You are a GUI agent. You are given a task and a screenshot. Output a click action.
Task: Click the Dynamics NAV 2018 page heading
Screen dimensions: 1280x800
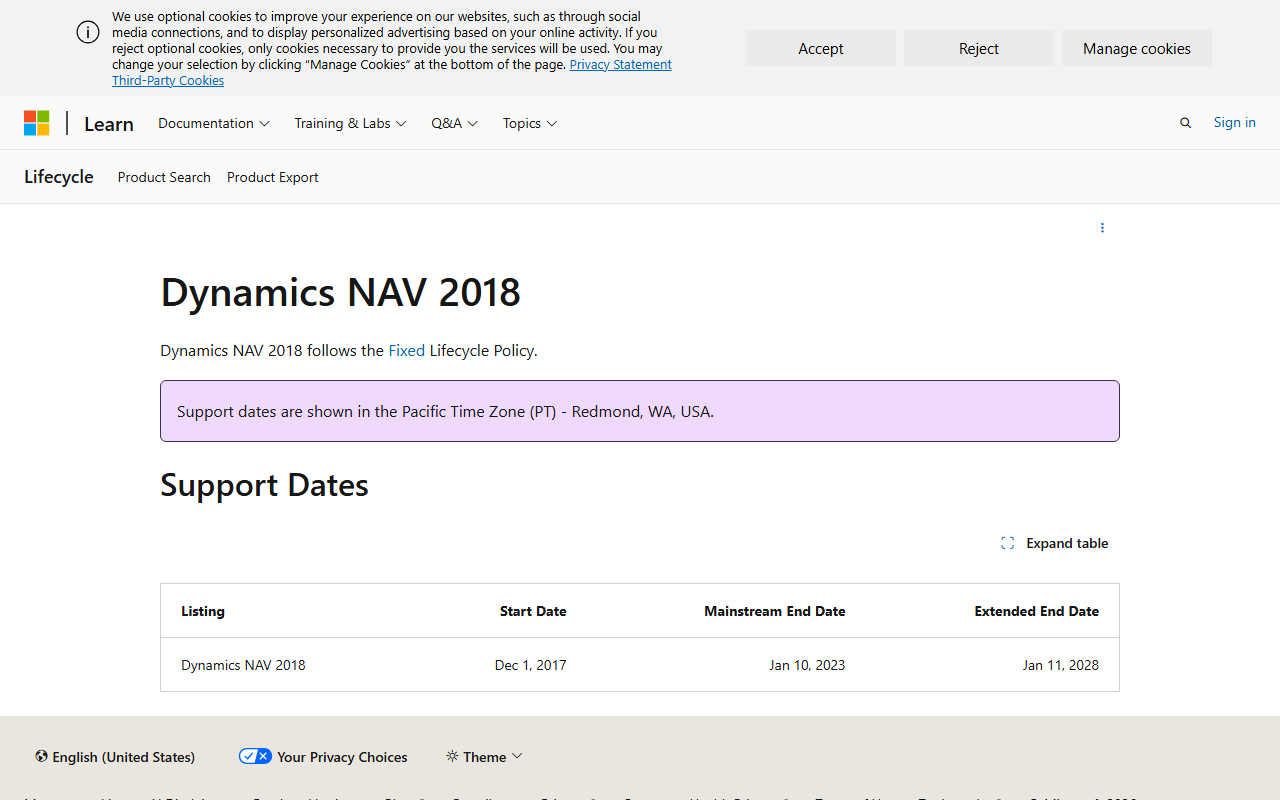click(x=341, y=293)
